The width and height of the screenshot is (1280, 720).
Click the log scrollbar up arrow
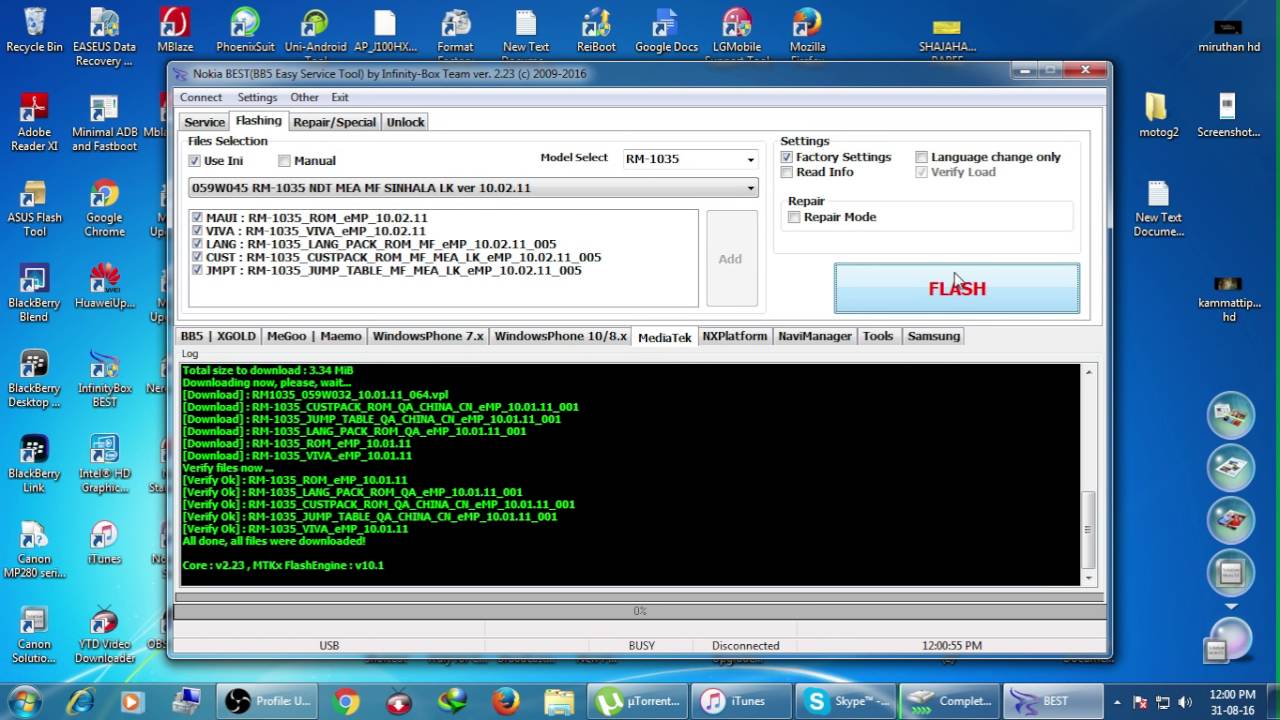pyautogui.click(x=1089, y=372)
